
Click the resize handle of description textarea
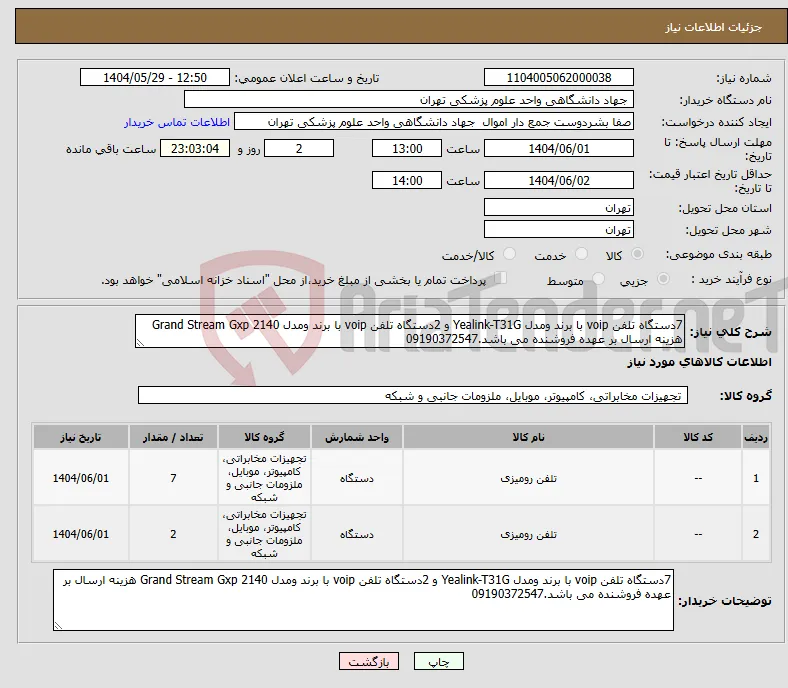[x=140, y=343]
